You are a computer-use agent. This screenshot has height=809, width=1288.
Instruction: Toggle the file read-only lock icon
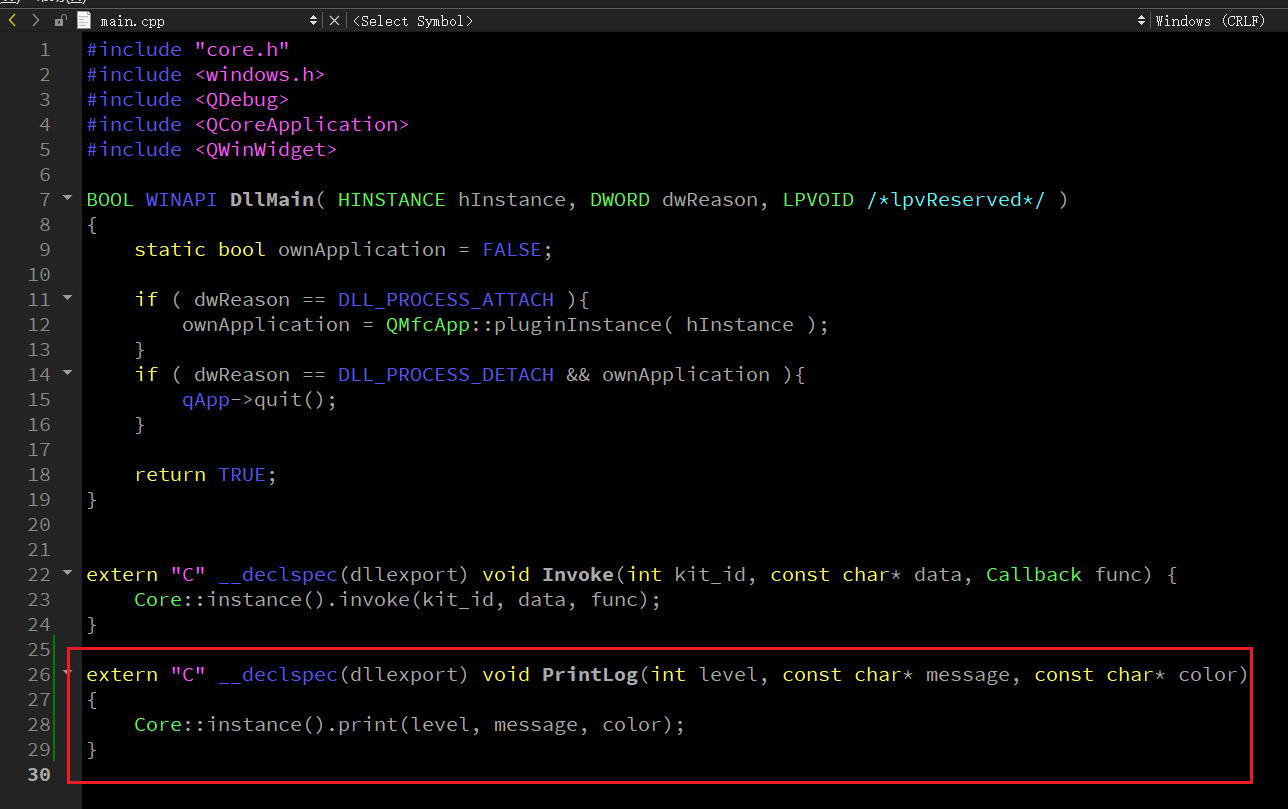61,20
